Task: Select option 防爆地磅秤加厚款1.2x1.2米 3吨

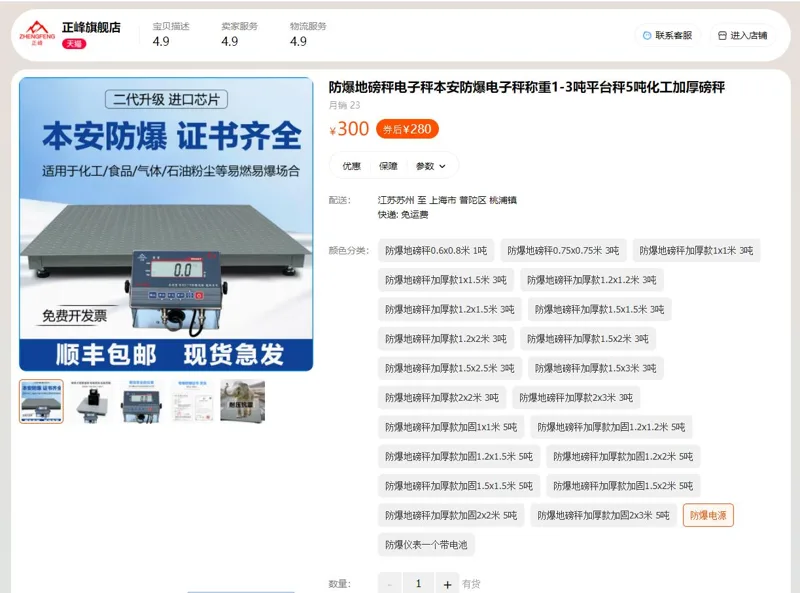Action: (x=592, y=280)
